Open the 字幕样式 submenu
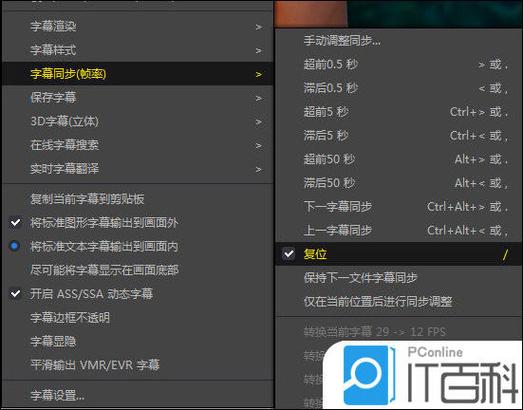The image size is (523, 410). (137, 50)
